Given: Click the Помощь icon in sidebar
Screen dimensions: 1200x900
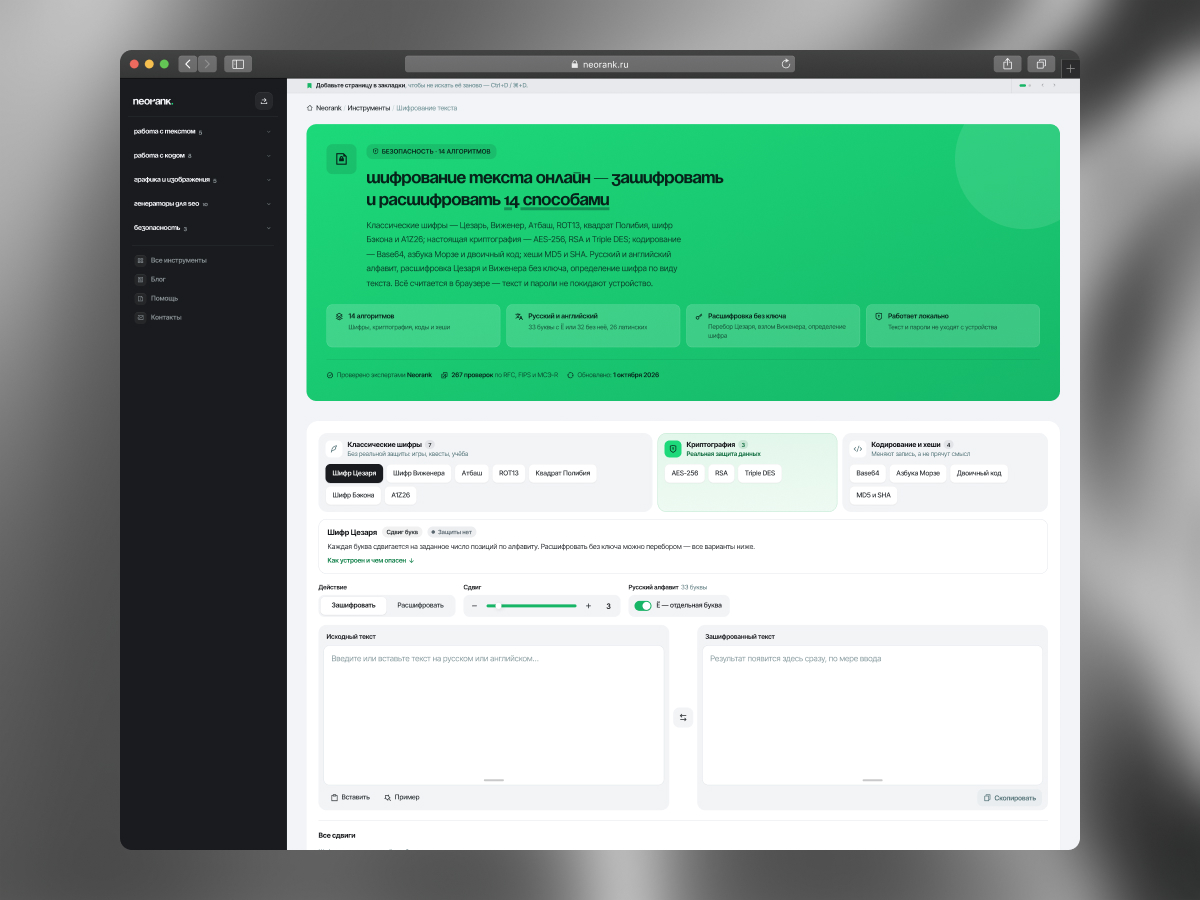Looking at the screenshot, I should tap(140, 298).
